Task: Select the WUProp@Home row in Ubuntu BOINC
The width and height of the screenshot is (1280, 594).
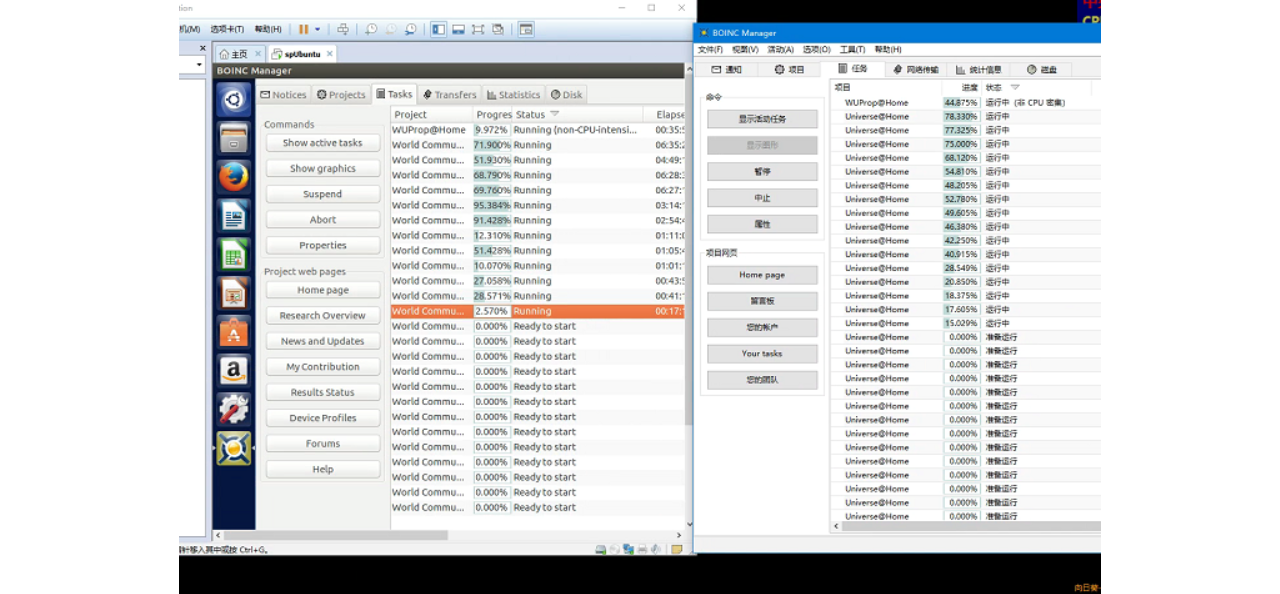Action: [538, 130]
